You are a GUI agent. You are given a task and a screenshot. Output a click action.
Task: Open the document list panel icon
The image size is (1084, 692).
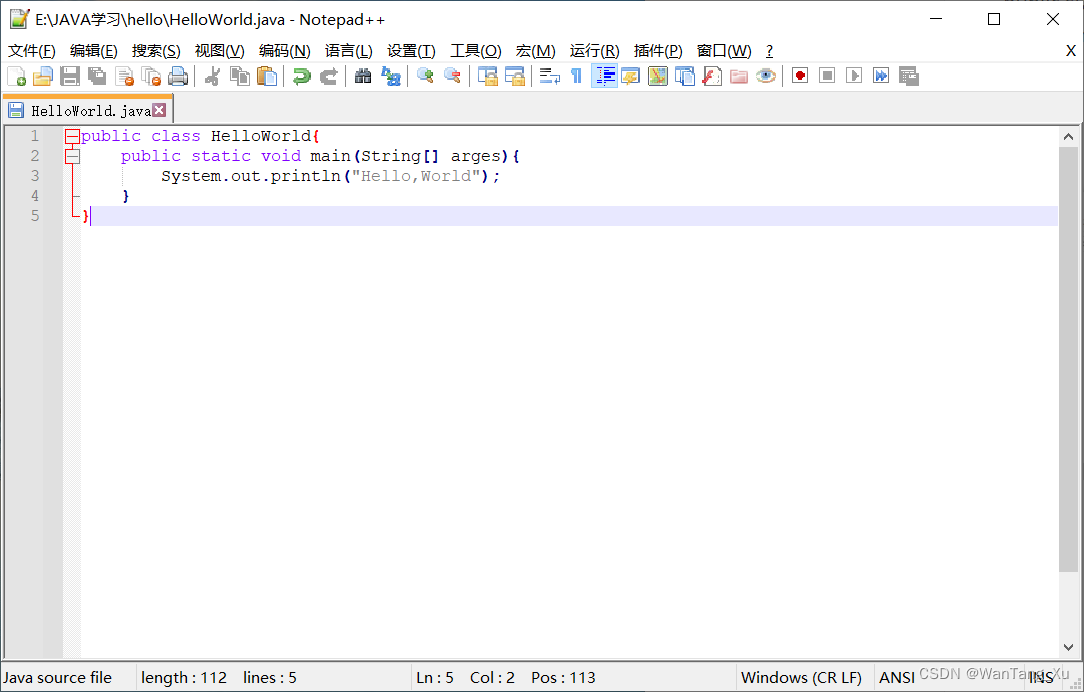tap(684, 76)
